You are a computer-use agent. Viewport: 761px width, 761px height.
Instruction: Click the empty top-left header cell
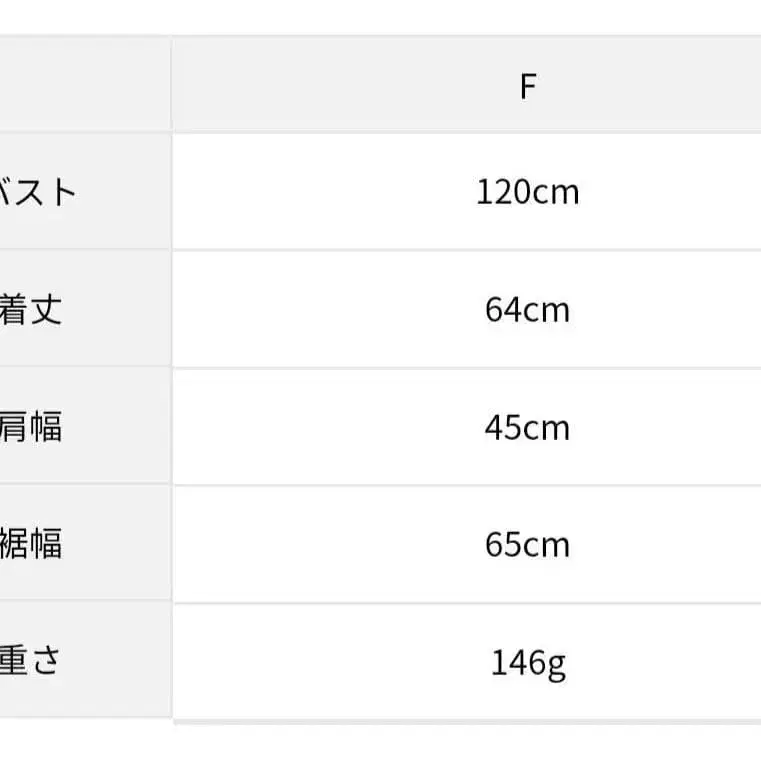click(85, 83)
